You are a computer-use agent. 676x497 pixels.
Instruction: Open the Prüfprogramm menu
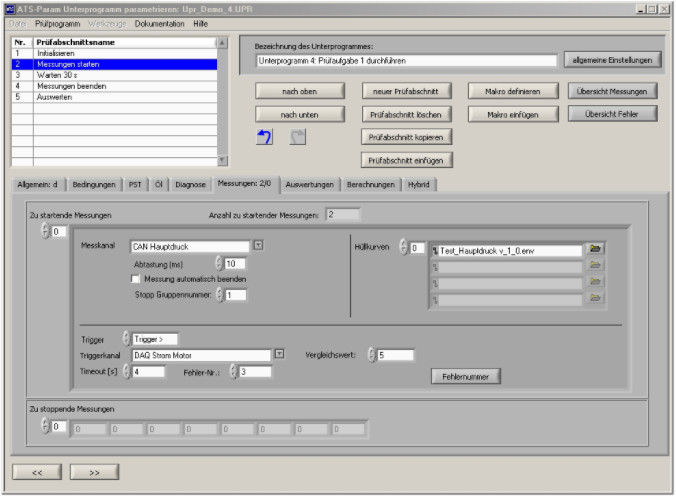coord(57,24)
